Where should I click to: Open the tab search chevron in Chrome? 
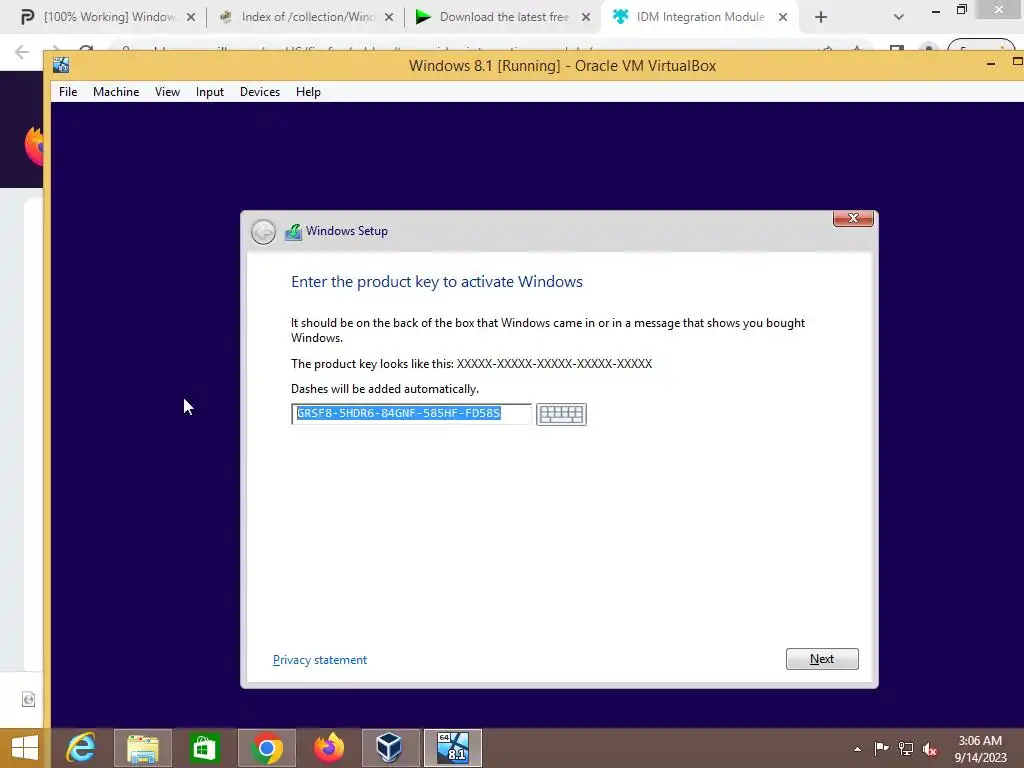[899, 18]
